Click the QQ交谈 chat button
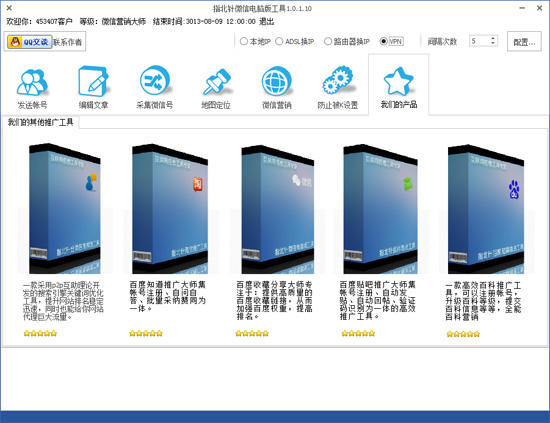Image resolution: width=550 pixels, height=423 pixels. coord(30,42)
